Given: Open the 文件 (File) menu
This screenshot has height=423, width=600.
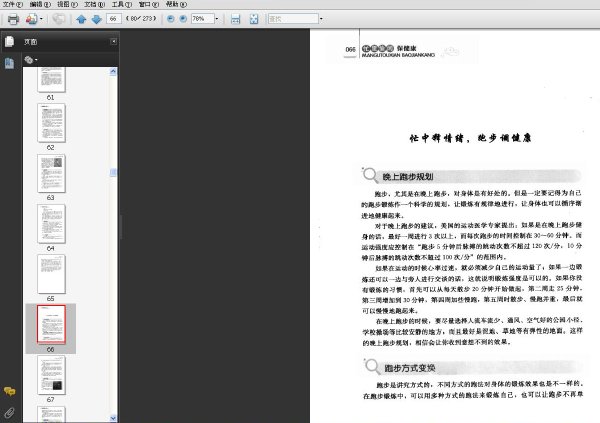Looking at the screenshot, I should pyautogui.click(x=13, y=4).
